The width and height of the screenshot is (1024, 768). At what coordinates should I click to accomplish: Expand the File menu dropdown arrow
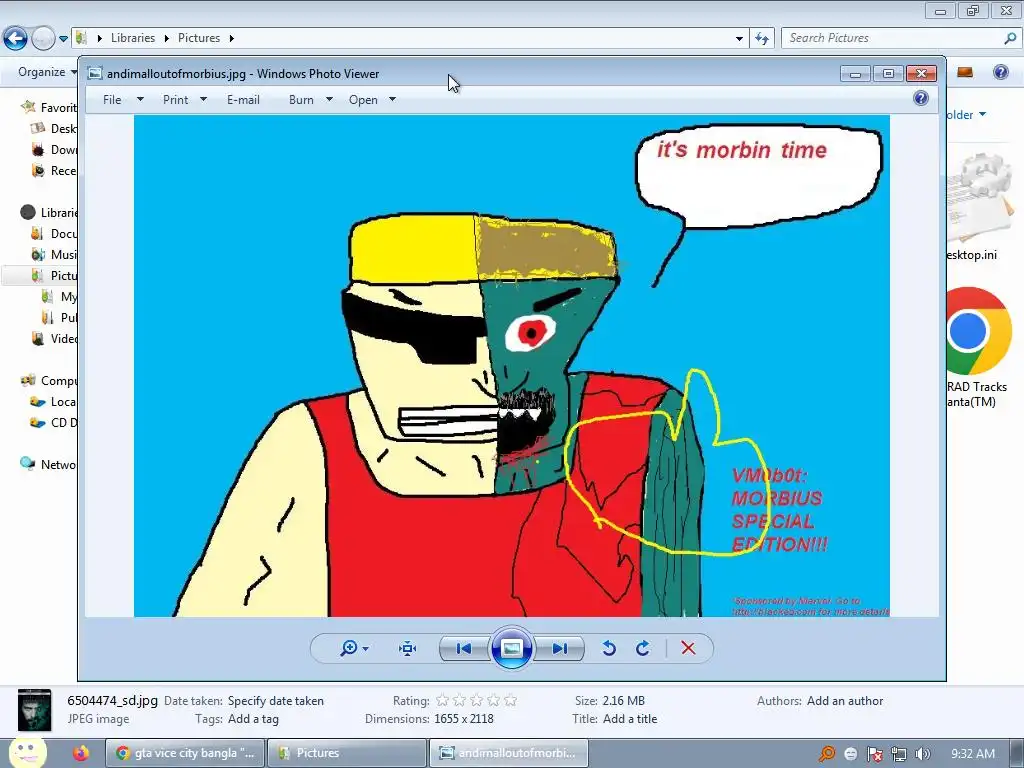pos(140,100)
